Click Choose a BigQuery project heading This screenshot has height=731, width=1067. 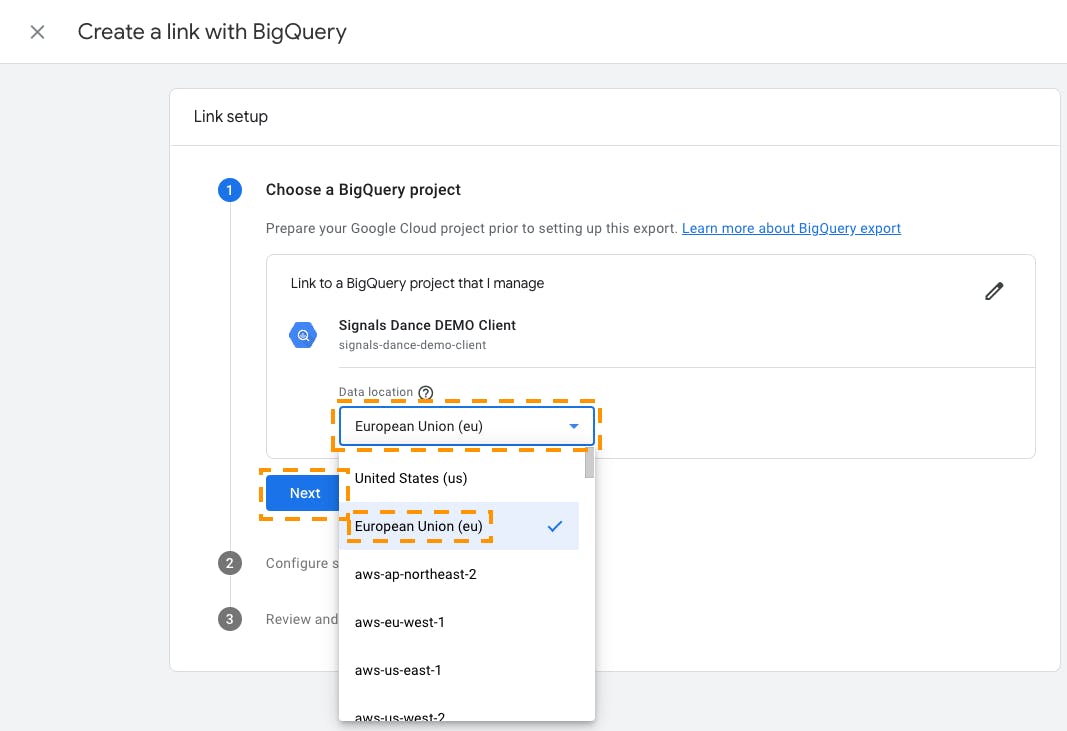[363, 190]
